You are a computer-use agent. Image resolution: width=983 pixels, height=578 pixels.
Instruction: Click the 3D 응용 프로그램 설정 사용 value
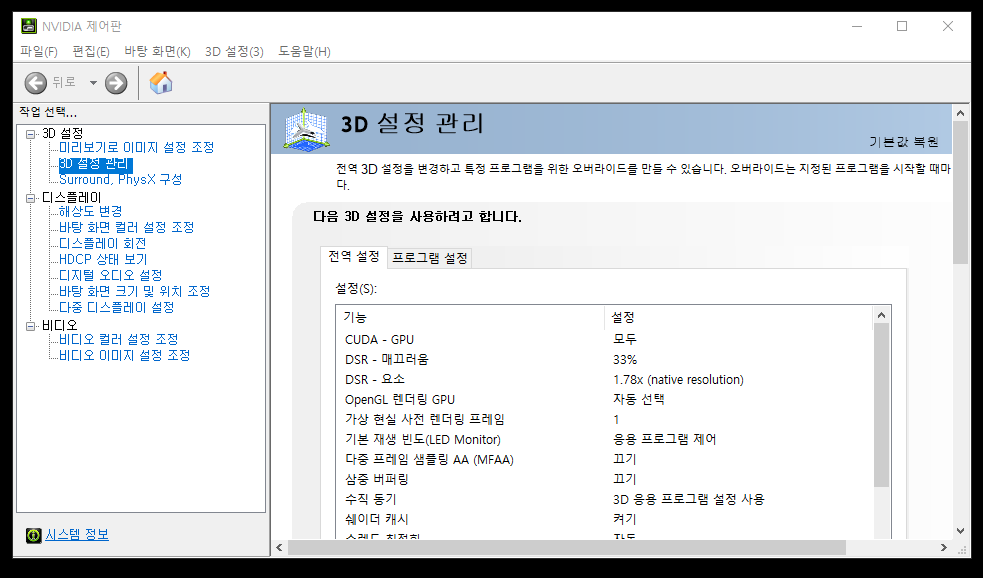point(689,500)
